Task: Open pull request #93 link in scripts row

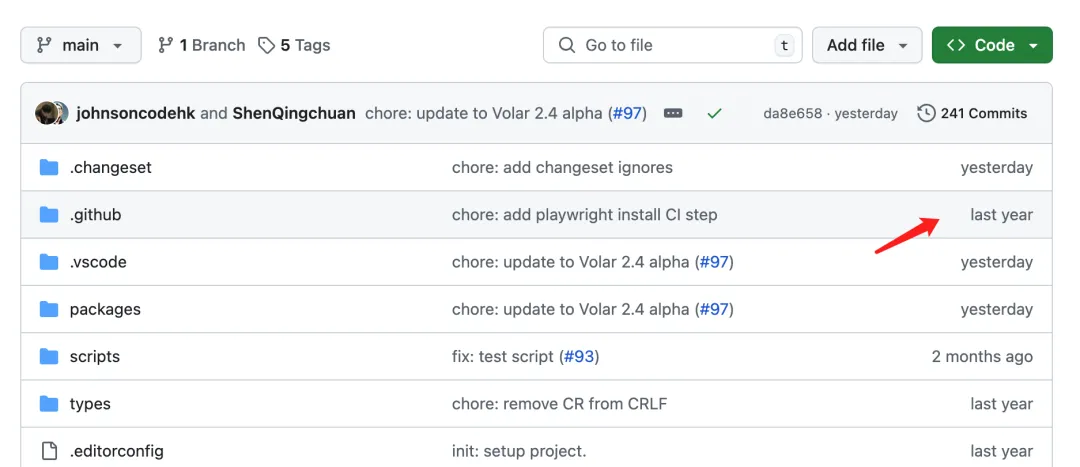Action: (578, 356)
